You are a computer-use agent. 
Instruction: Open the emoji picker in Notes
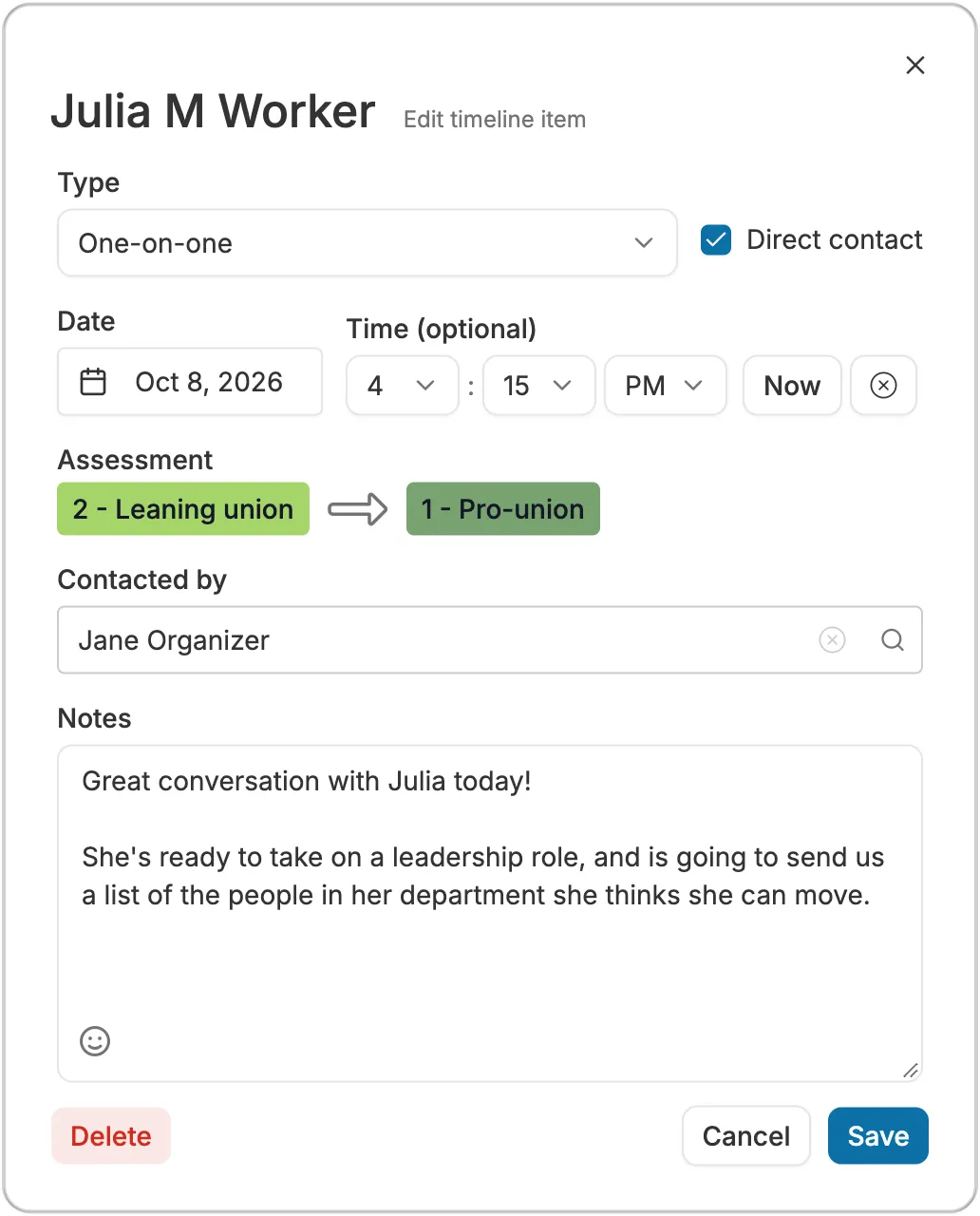[x=95, y=1041]
